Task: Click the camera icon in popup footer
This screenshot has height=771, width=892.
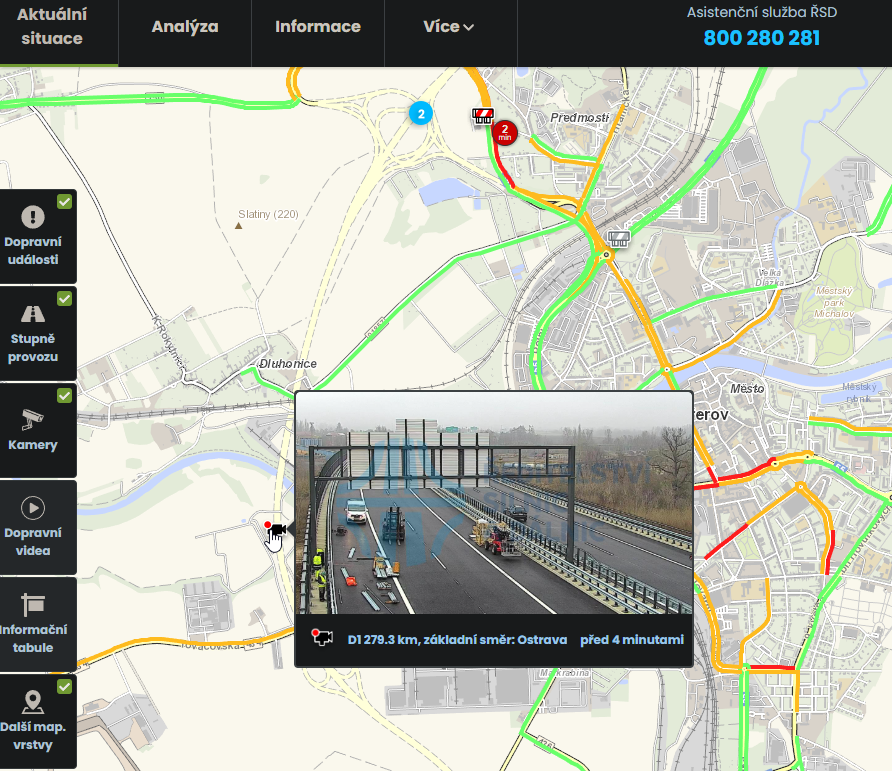Action: tap(322, 638)
